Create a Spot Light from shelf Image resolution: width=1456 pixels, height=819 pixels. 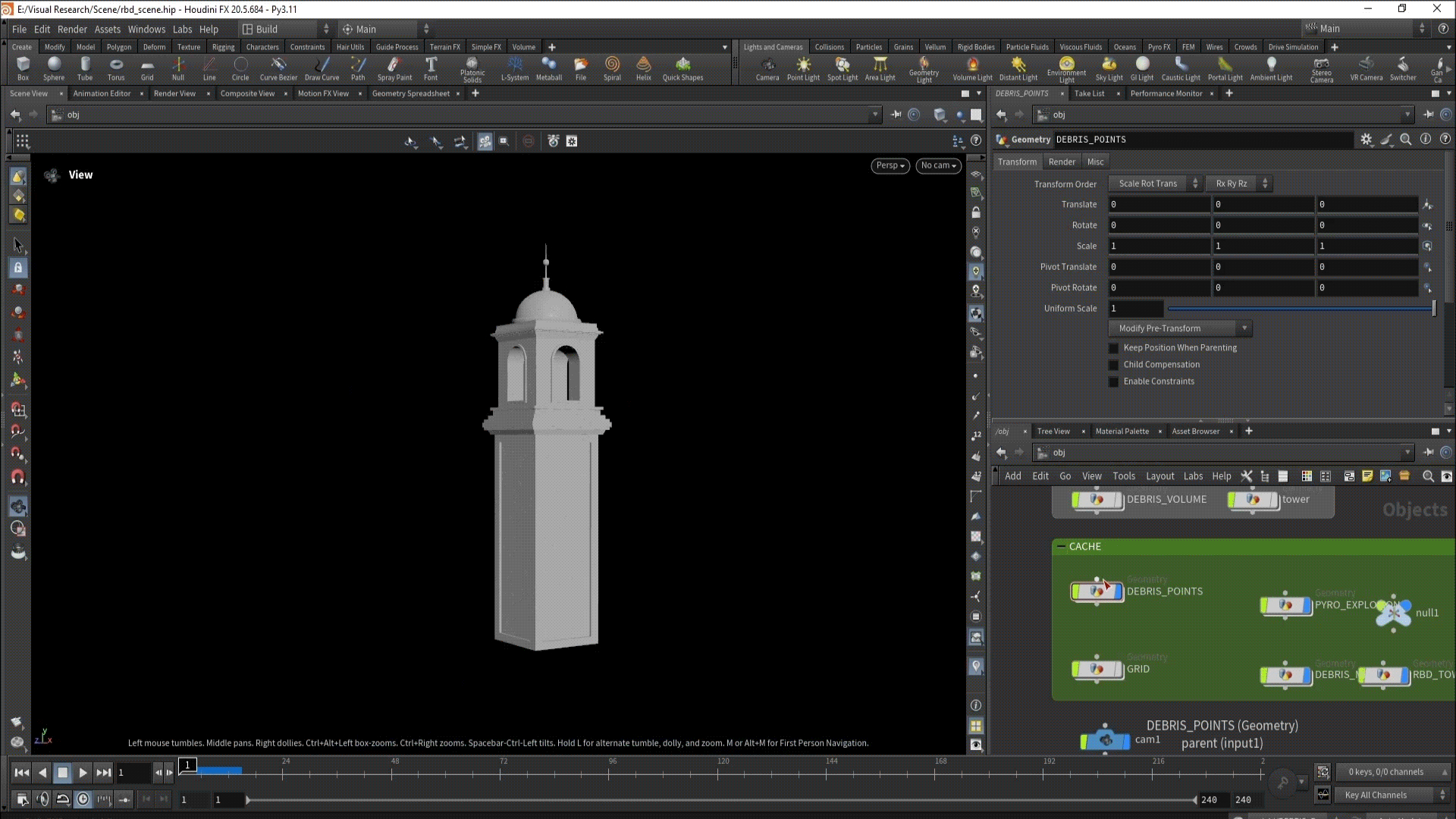click(x=842, y=67)
